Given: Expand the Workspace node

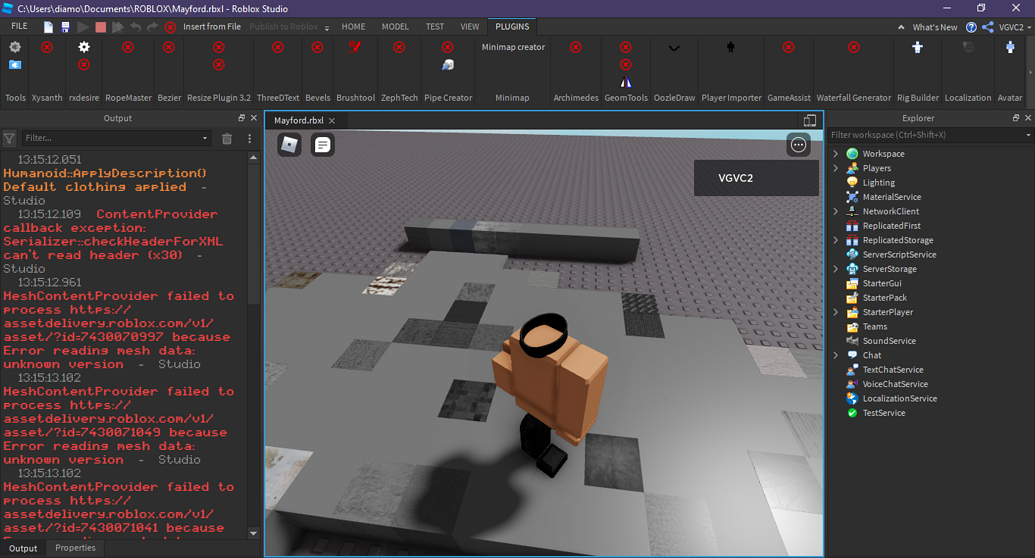Looking at the screenshot, I should point(836,154).
